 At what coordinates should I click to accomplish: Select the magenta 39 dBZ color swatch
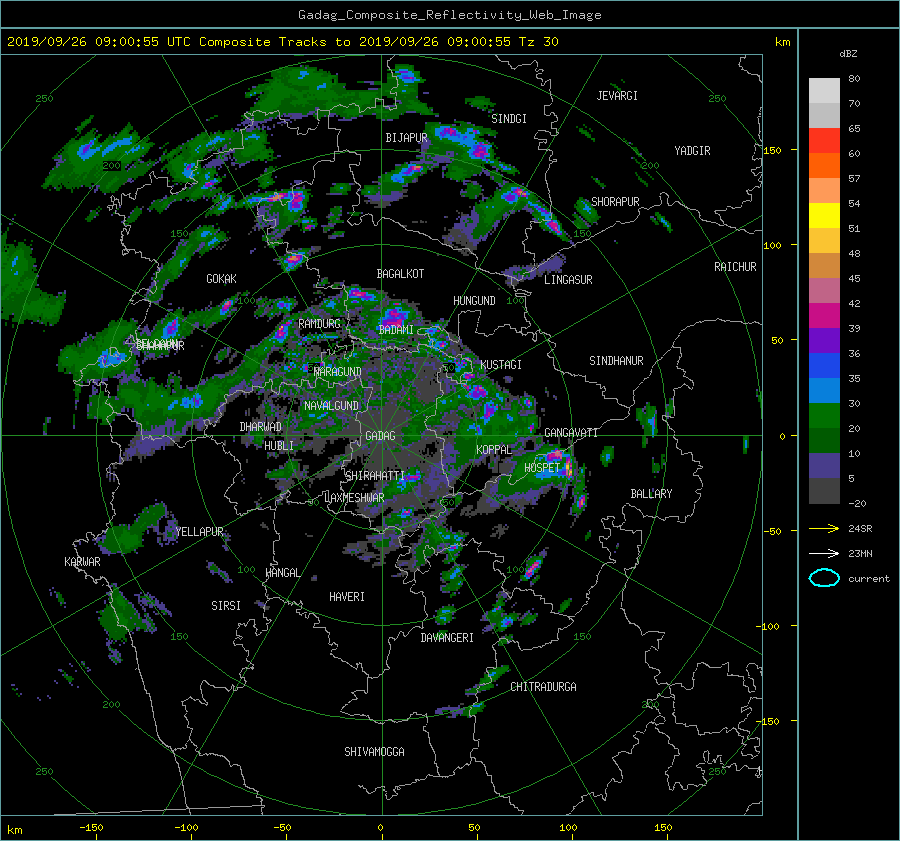(824, 315)
